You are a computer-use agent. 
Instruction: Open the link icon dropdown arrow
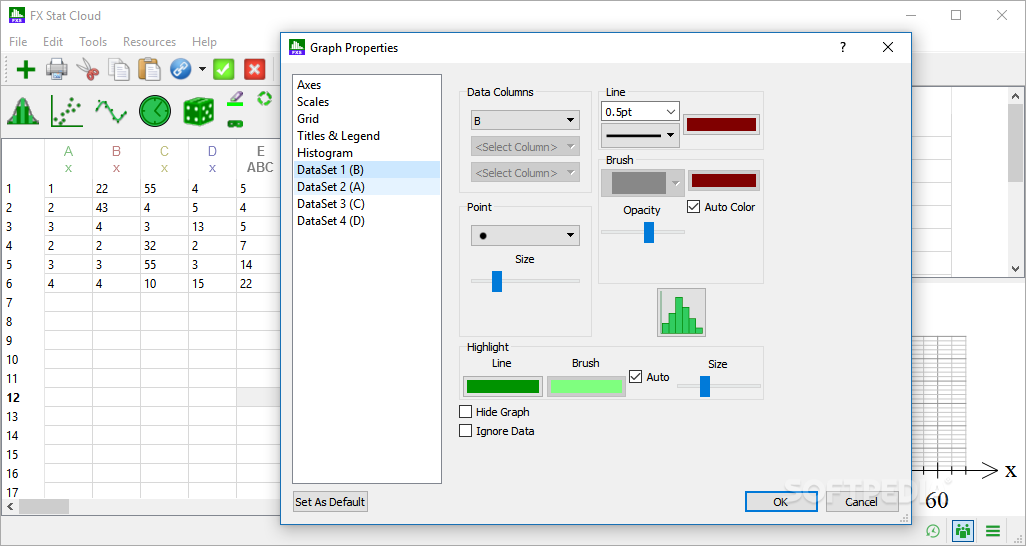pyautogui.click(x=202, y=69)
